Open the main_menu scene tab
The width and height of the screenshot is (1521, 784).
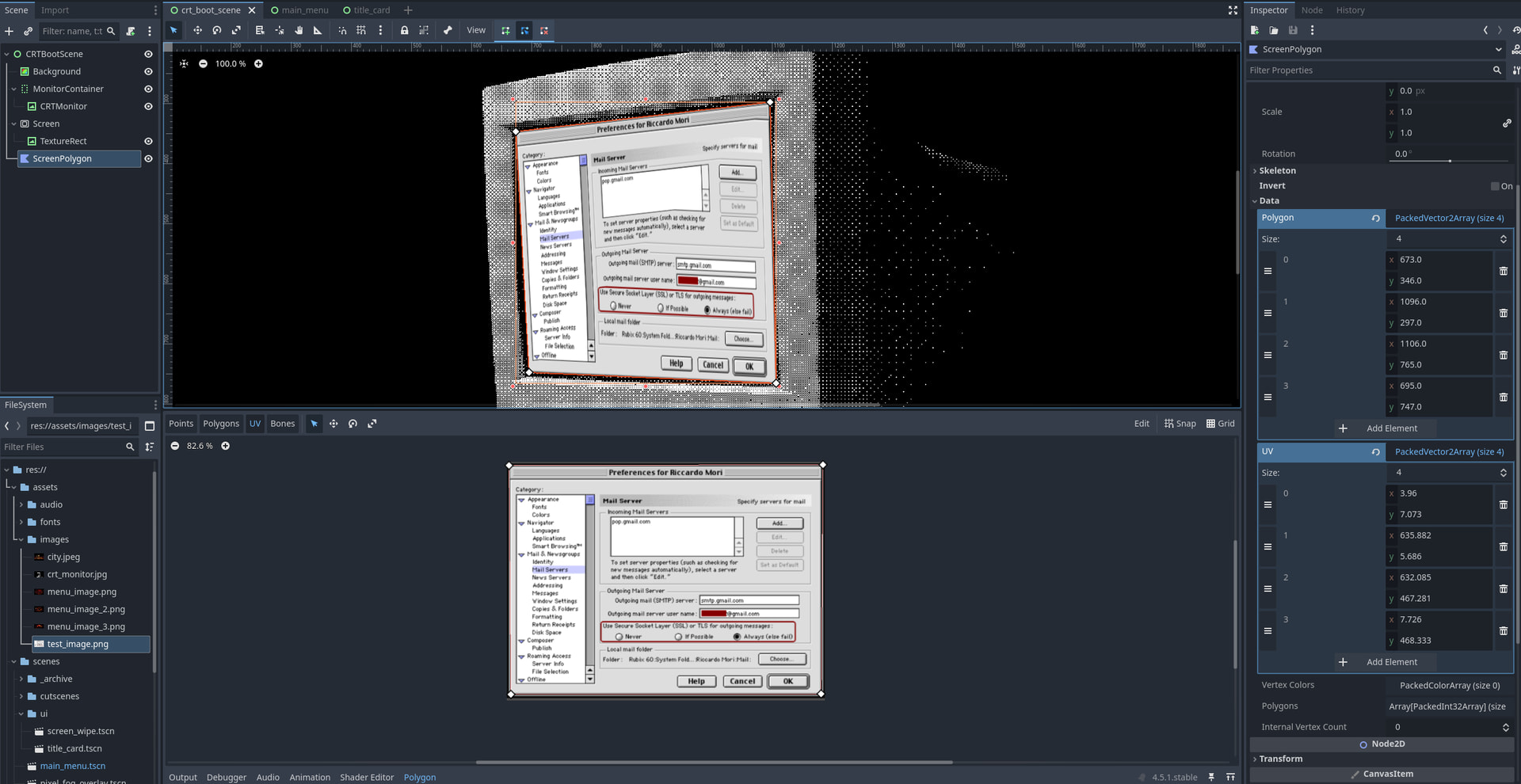tap(304, 10)
